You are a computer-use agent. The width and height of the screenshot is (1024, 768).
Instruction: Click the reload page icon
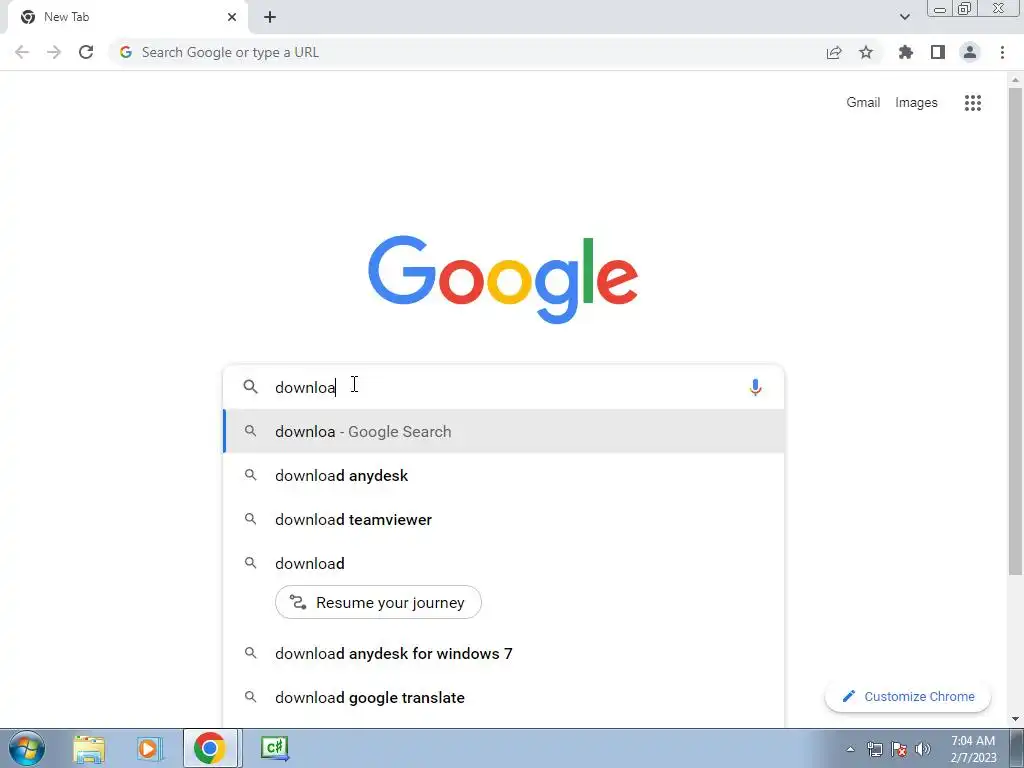tap(86, 52)
